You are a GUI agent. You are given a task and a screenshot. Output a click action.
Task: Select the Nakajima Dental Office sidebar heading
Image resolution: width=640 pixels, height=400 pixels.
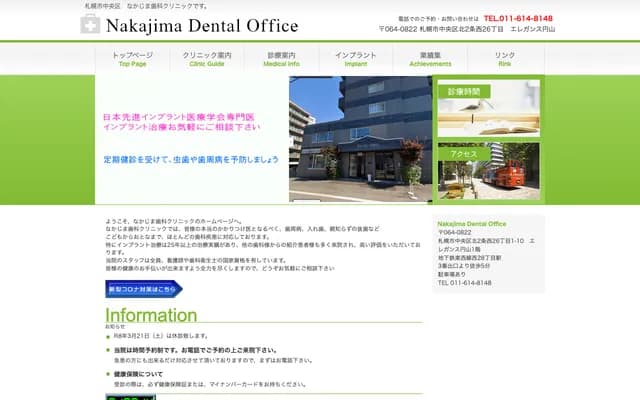pos(472,224)
